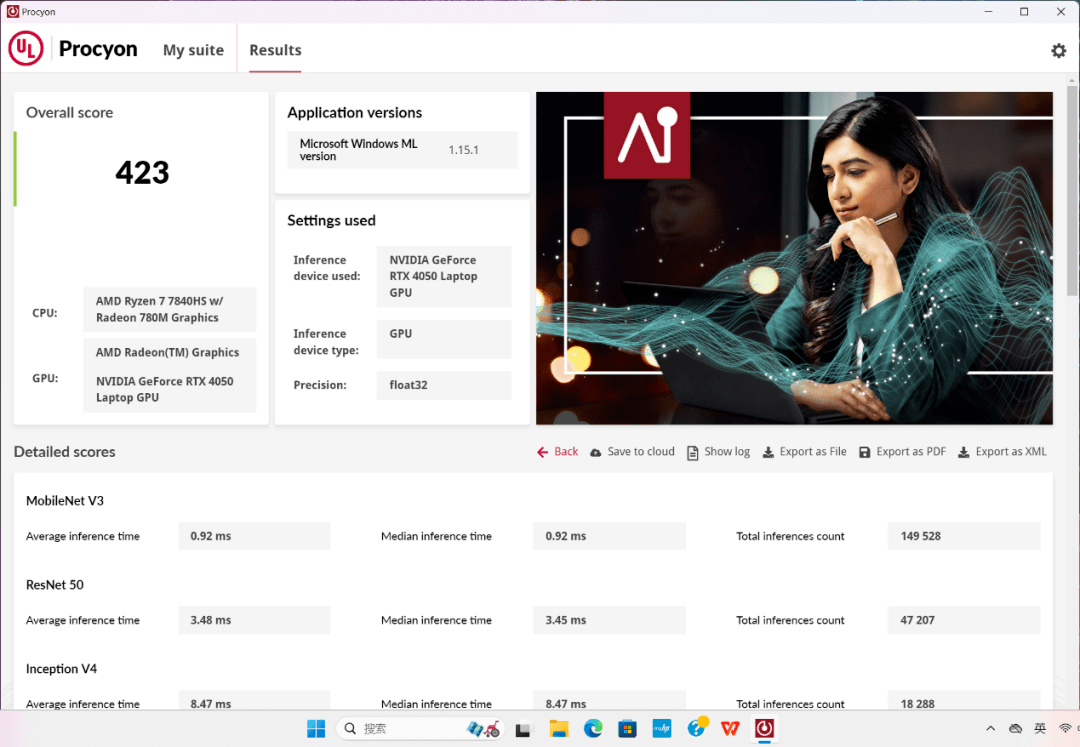Click the Export as XML download icon
Screen dimensions: 1080x747
[964, 452]
